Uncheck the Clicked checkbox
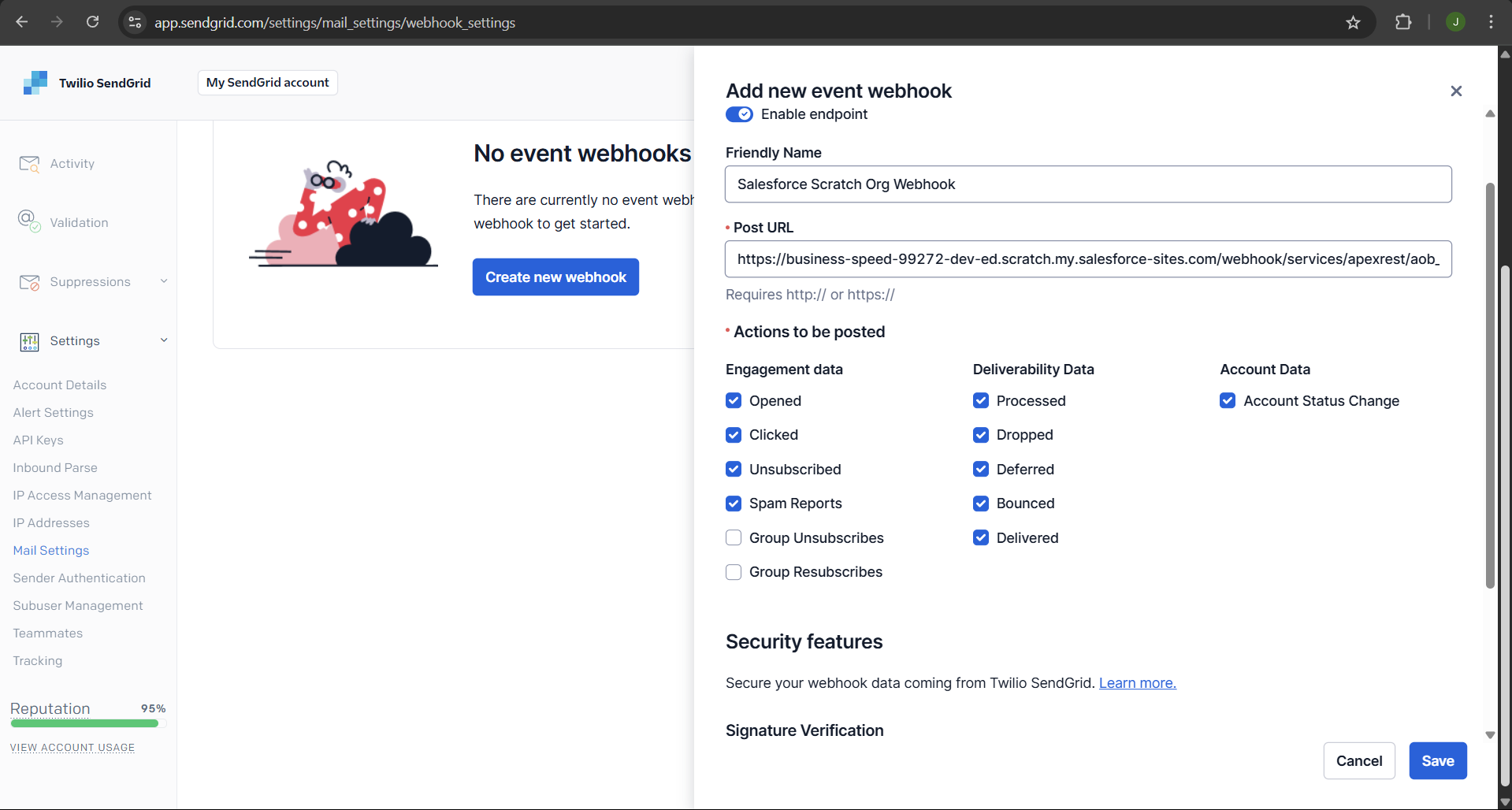This screenshot has height=810, width=1512. click(x=734, y=435)
